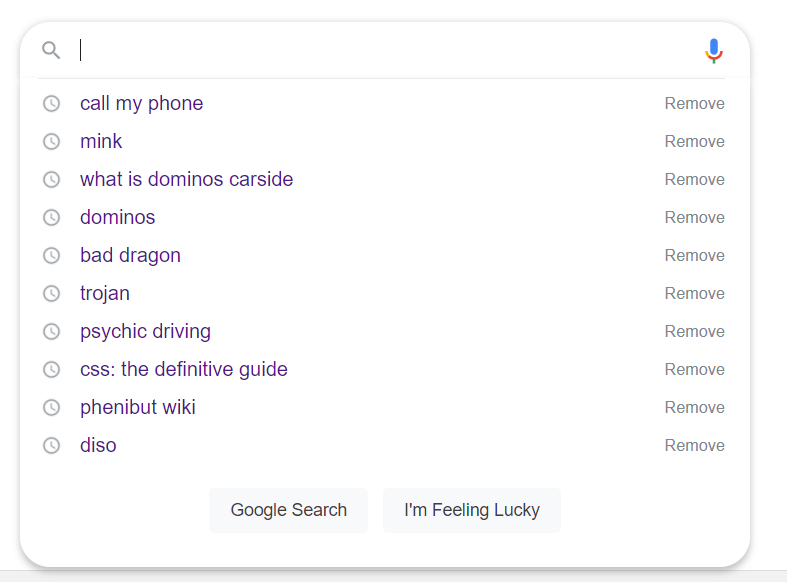This screenshot has width=787, height=582.
Task: Remove call my phone from history
Action: click(694, 104)
